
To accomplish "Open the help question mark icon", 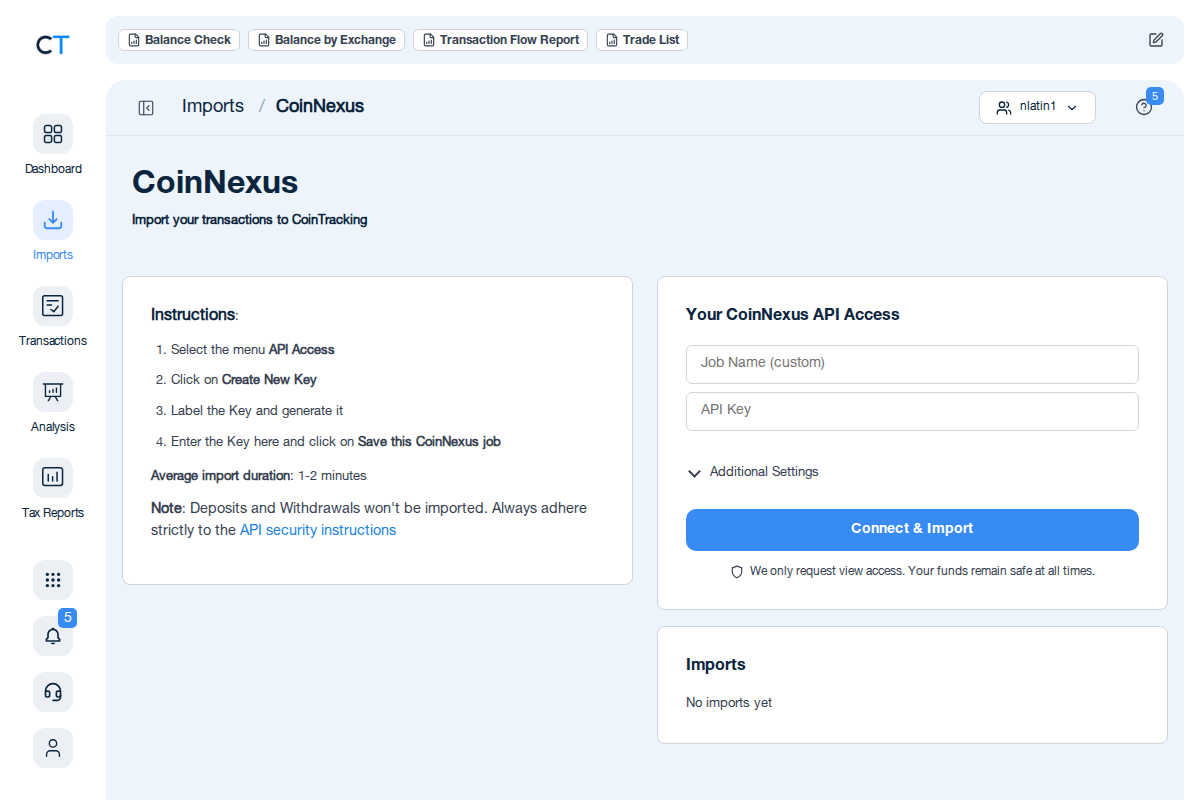I will coord(1144,107).
